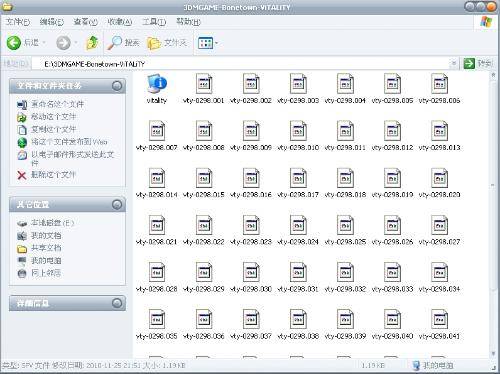This screenshot has height=374, width=500.
Task: Open the Back button history dropdown
Action: [x=44, y=43]
